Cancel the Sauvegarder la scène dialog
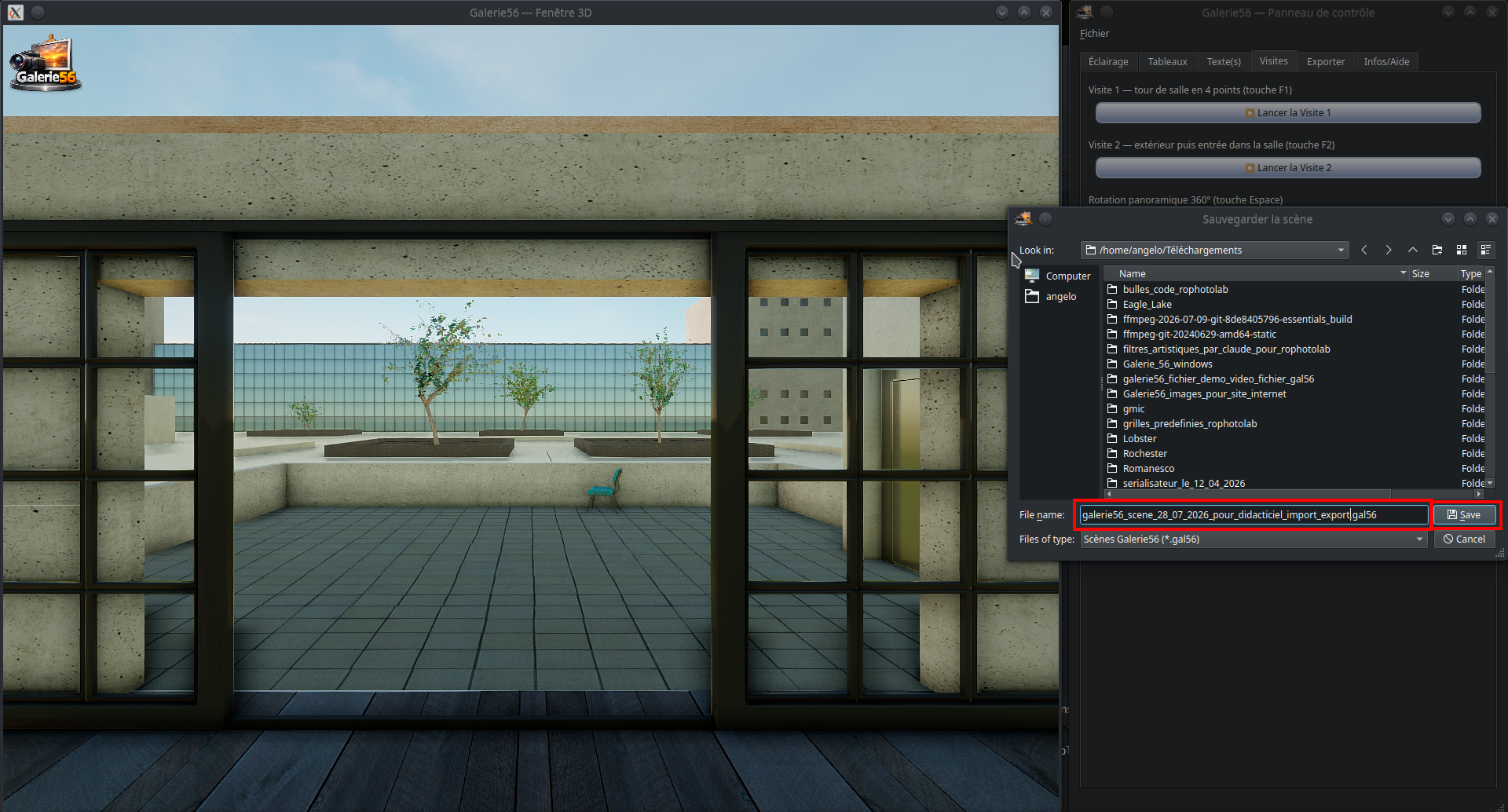This screenshot has height=812, width=1508. point(1464,539)
